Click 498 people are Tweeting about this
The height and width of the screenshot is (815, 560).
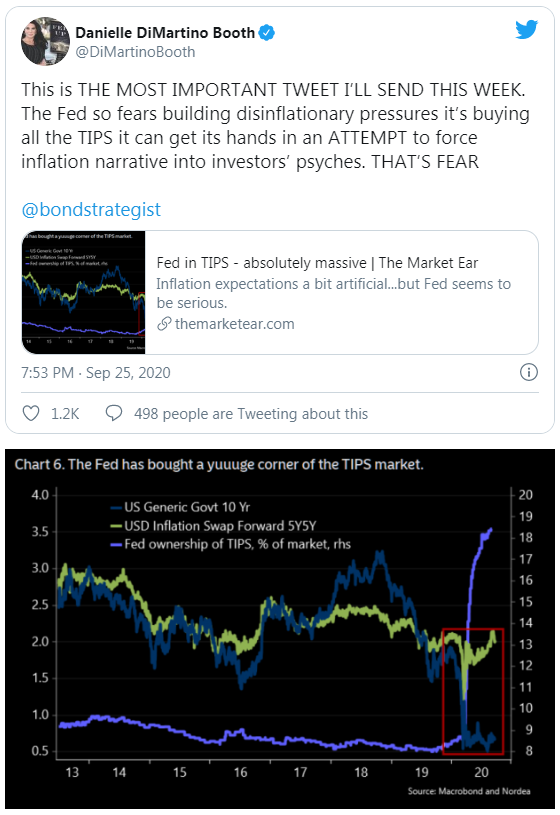[x=251, y=414]
